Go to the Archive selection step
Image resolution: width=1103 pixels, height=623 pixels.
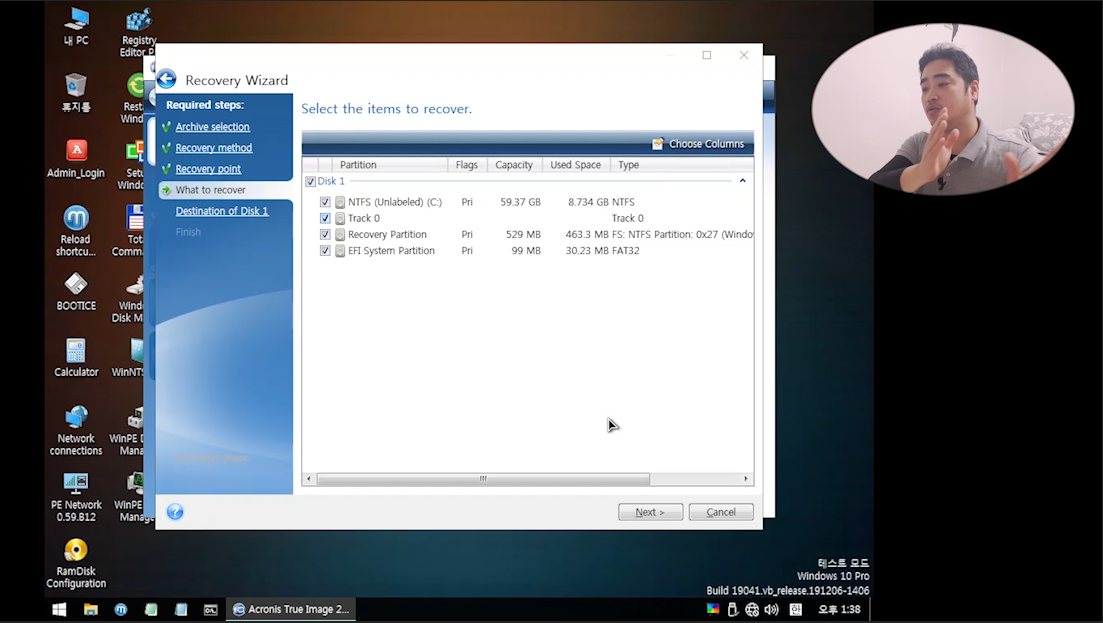212,127
